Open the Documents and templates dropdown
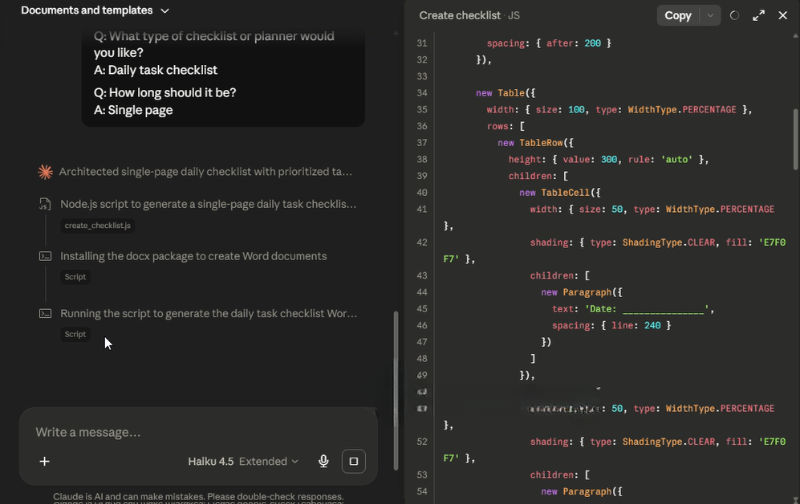 (x=95, y=10)
